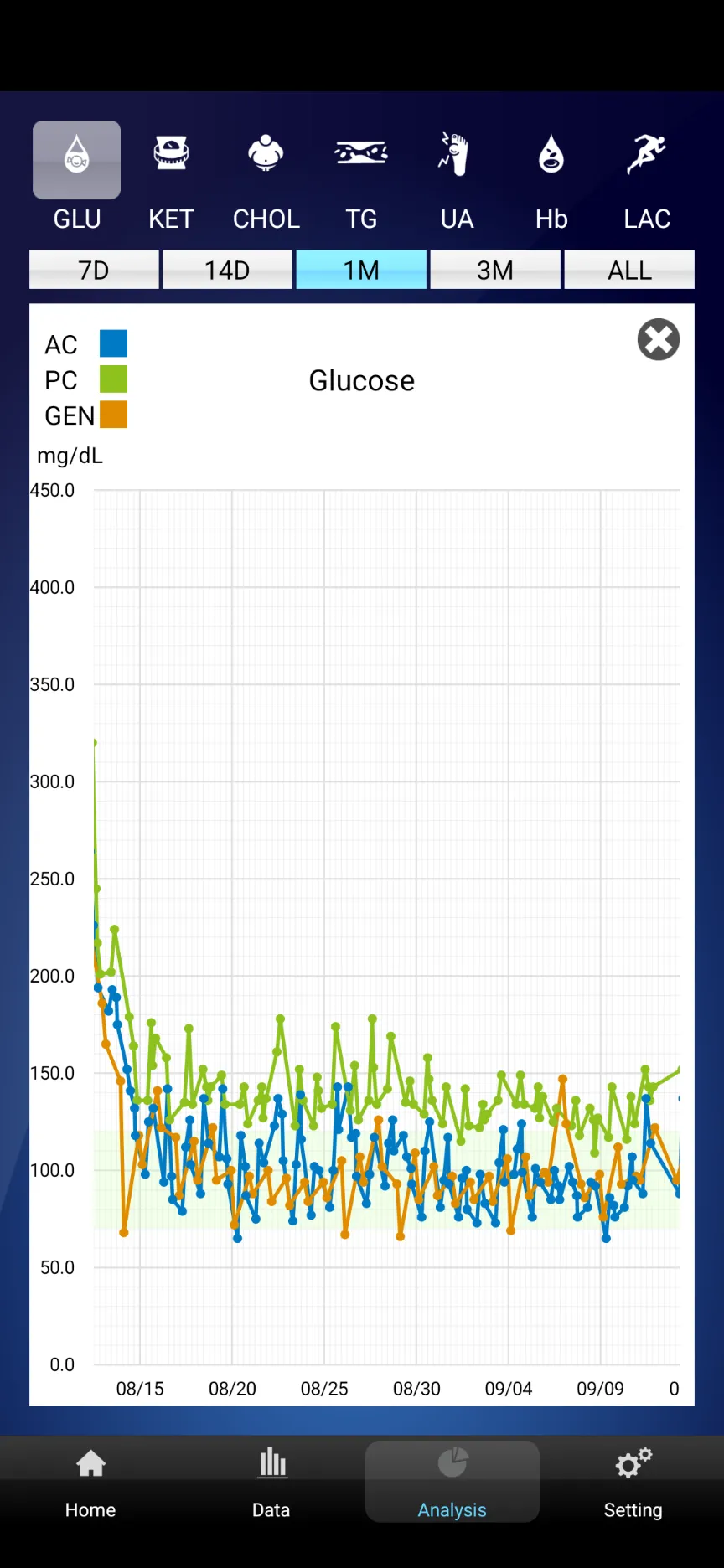Viewport: 724px width, 1568px height.
Task: Tap the orange GEN legend swatch
Action: tap(113, 415)
